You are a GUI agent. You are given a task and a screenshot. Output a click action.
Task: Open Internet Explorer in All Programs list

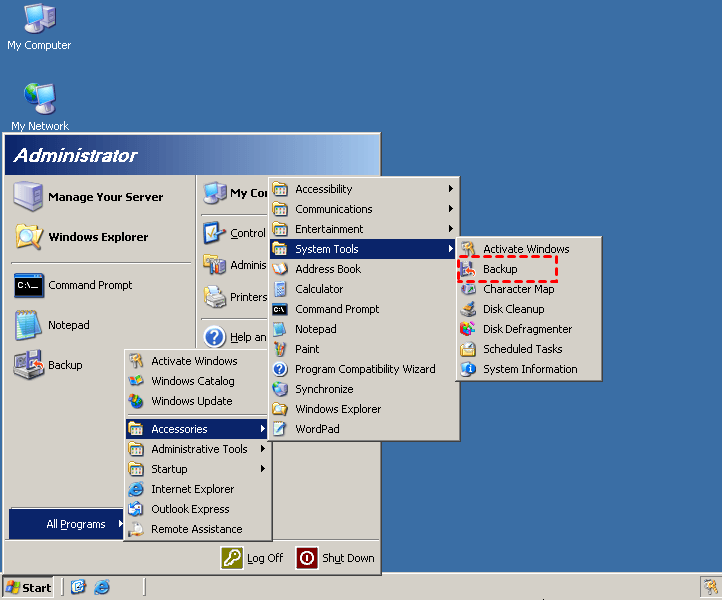point(192,489)
